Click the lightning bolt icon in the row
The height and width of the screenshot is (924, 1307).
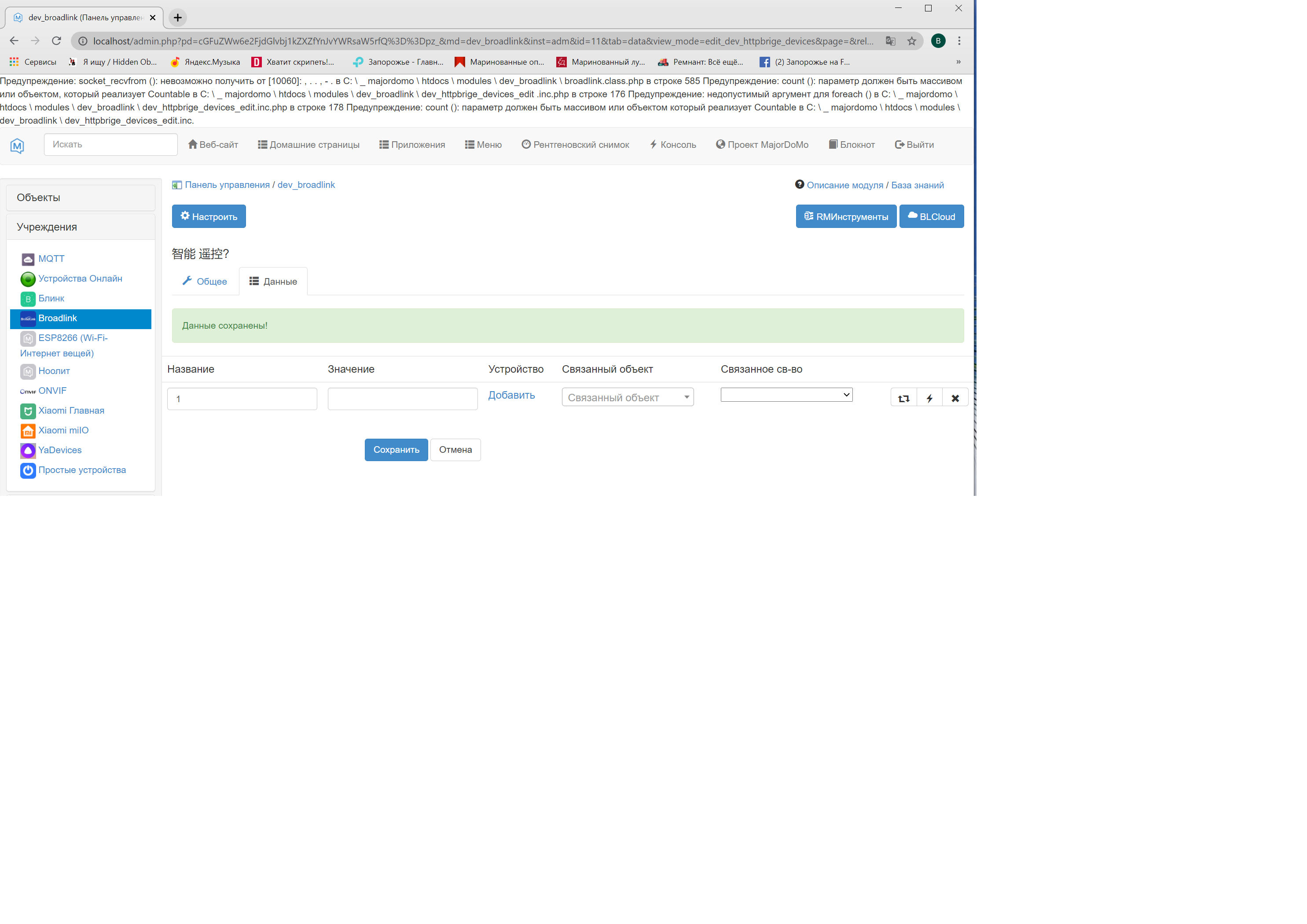(x=929, y=398)
